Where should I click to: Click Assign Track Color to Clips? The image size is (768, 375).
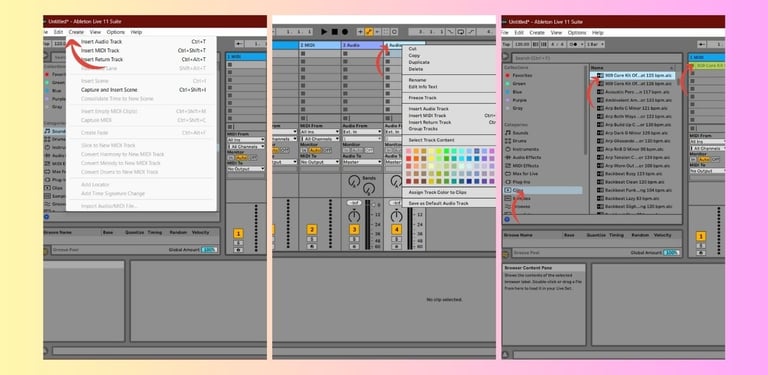[x=437, y=192]
